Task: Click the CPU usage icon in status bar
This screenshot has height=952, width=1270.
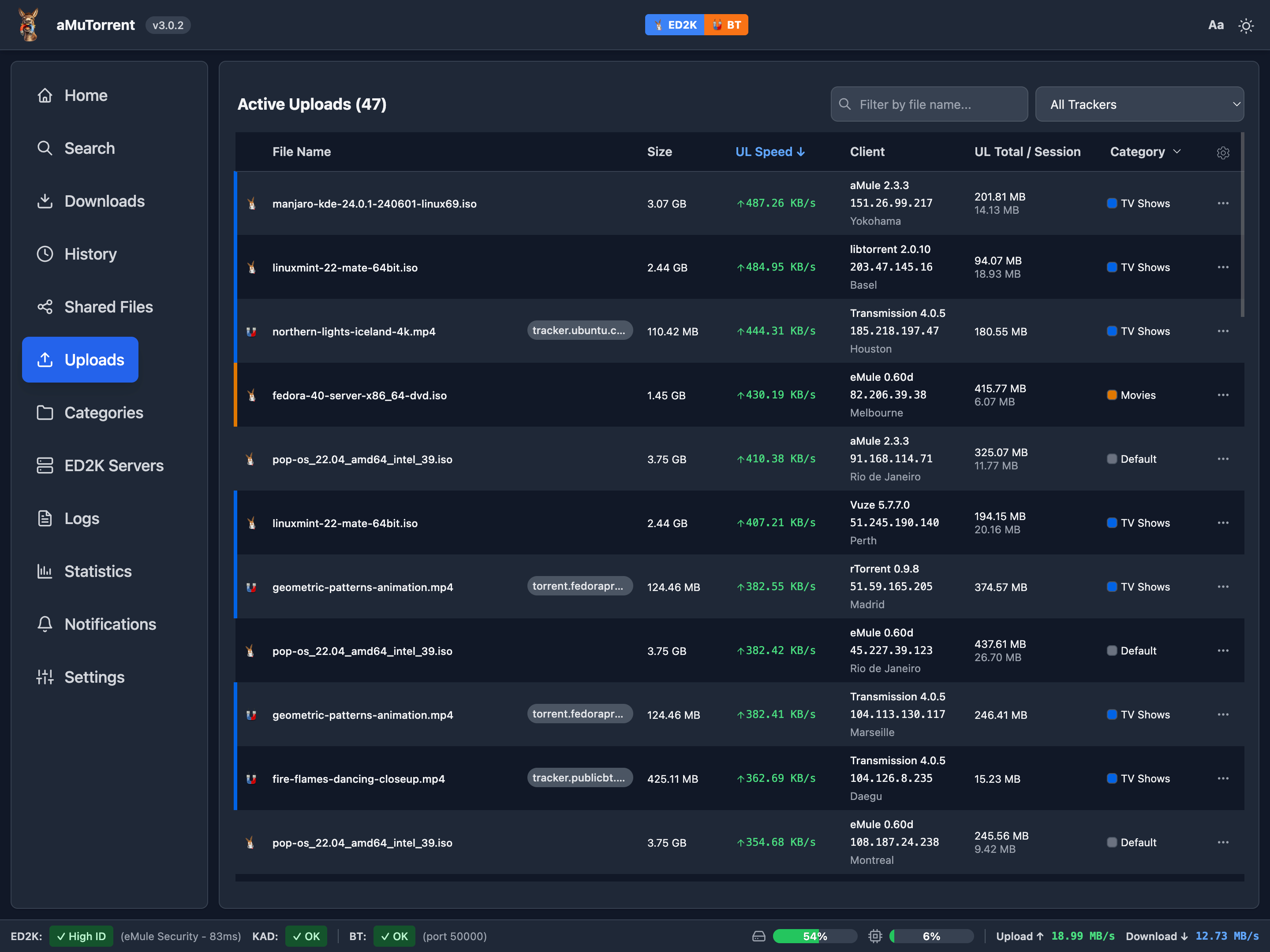Action: tap(875, 936)
